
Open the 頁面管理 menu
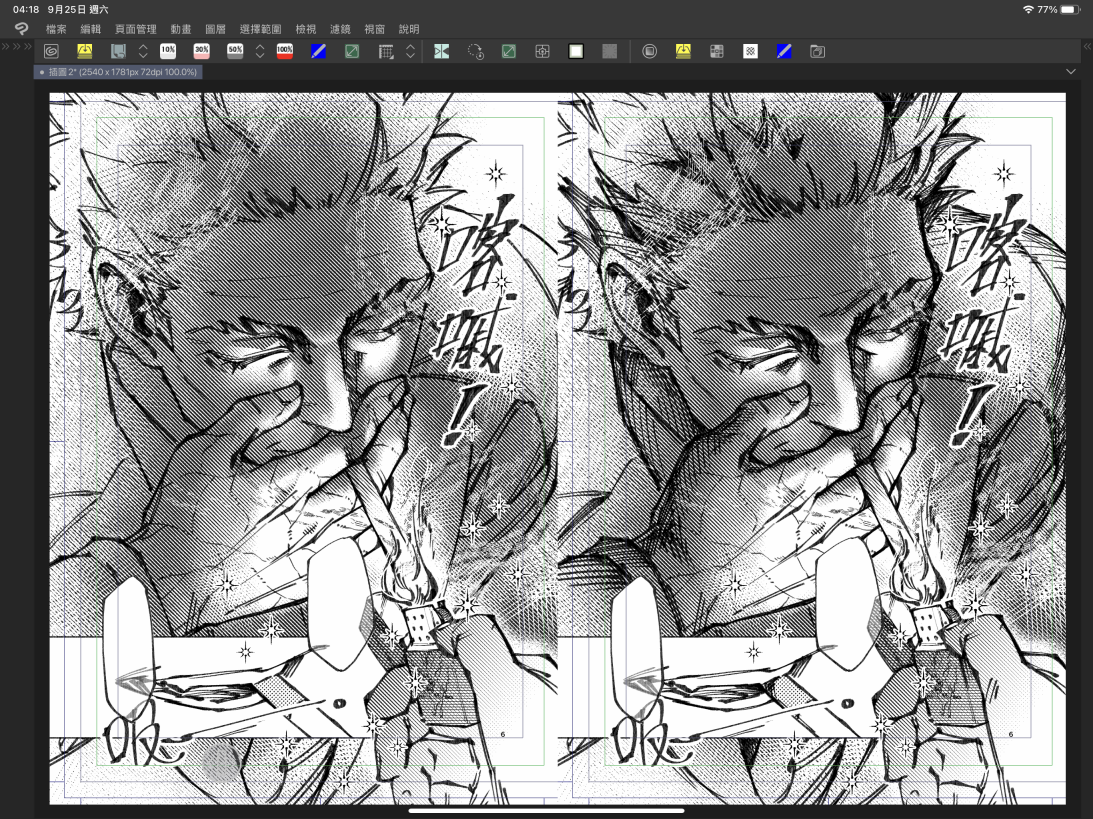pyautogui.click(x=136, y=29)
